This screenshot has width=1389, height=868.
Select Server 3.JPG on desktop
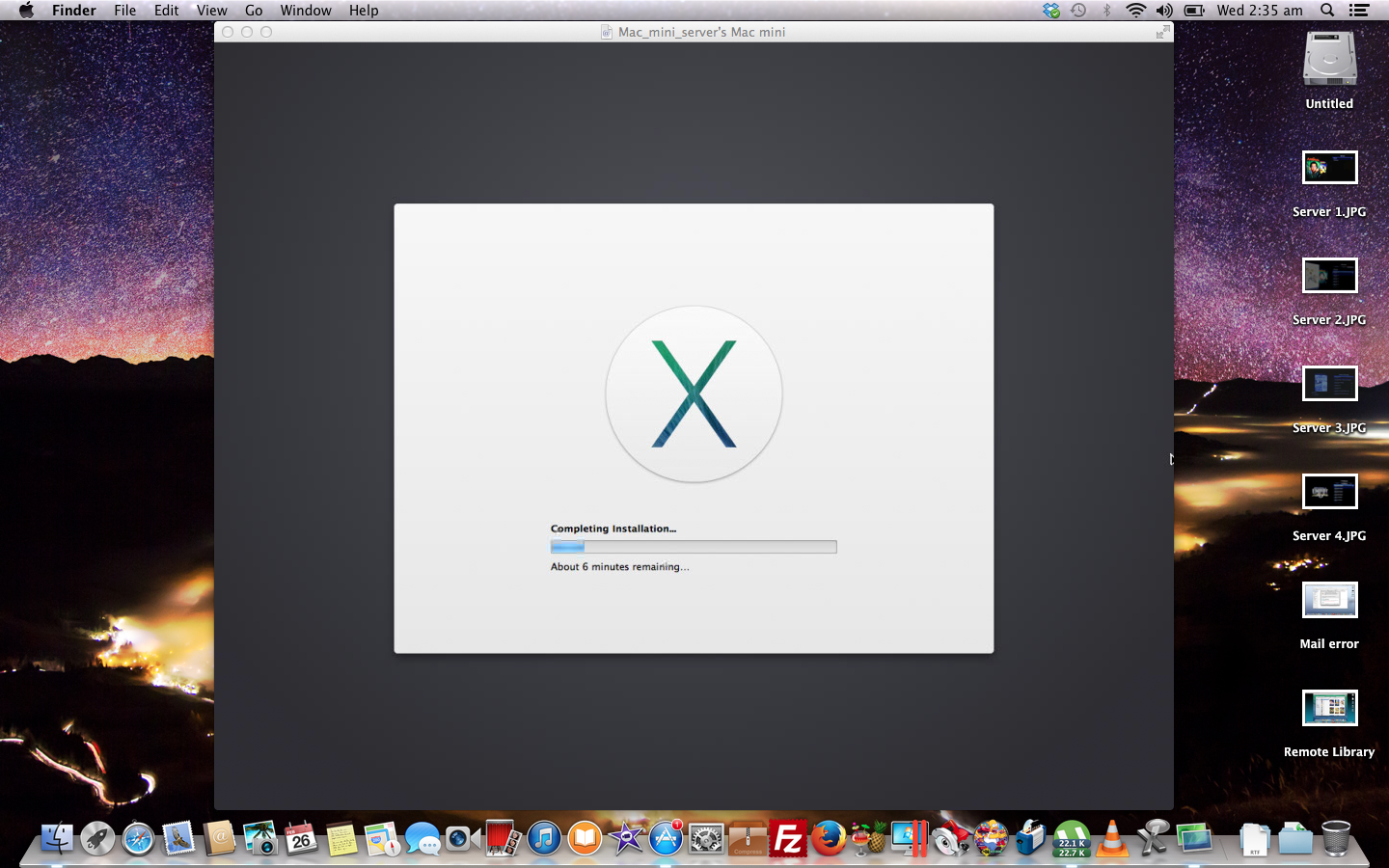(1330, 384)
